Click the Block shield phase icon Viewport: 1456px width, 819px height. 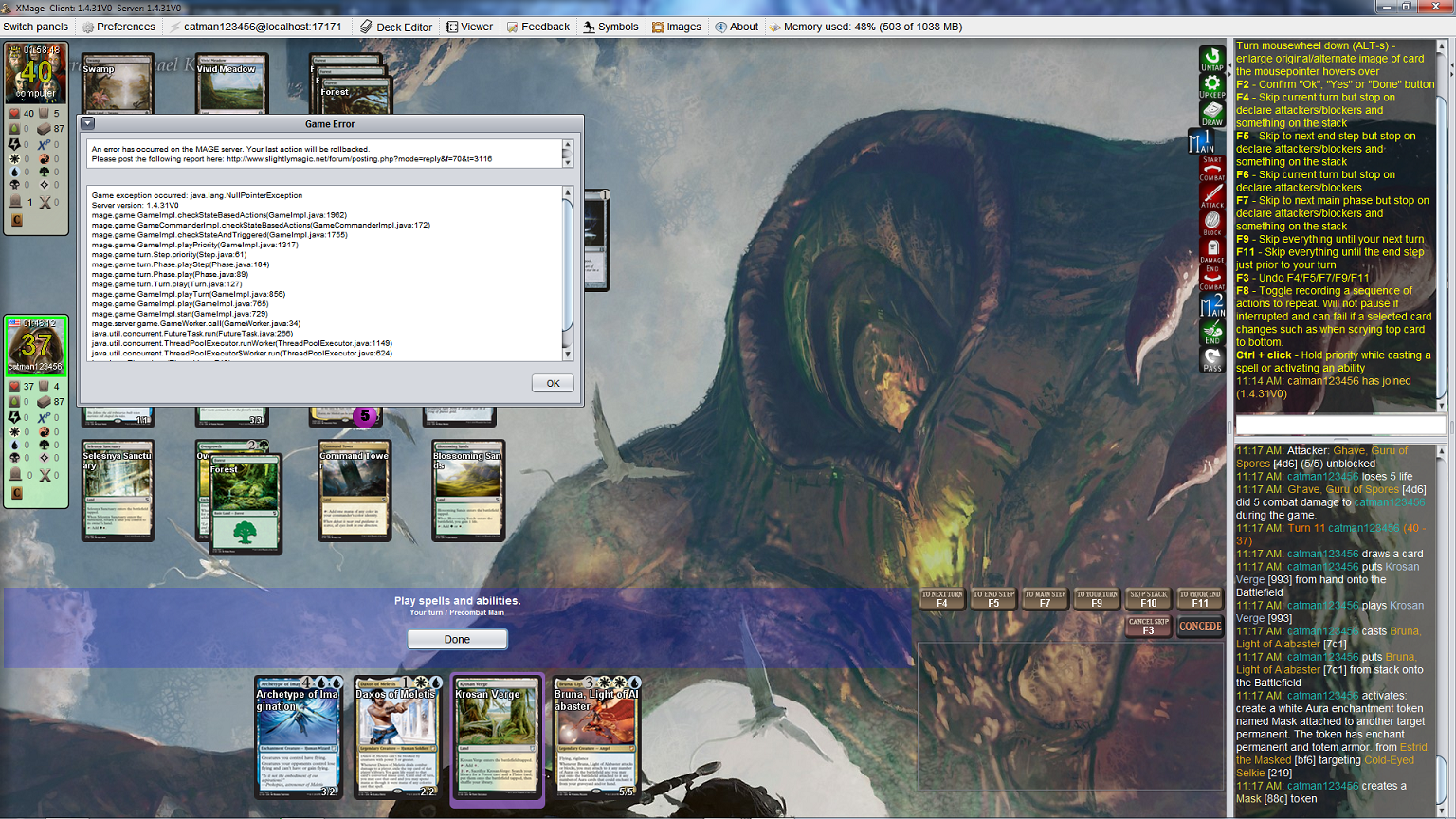1211,224
